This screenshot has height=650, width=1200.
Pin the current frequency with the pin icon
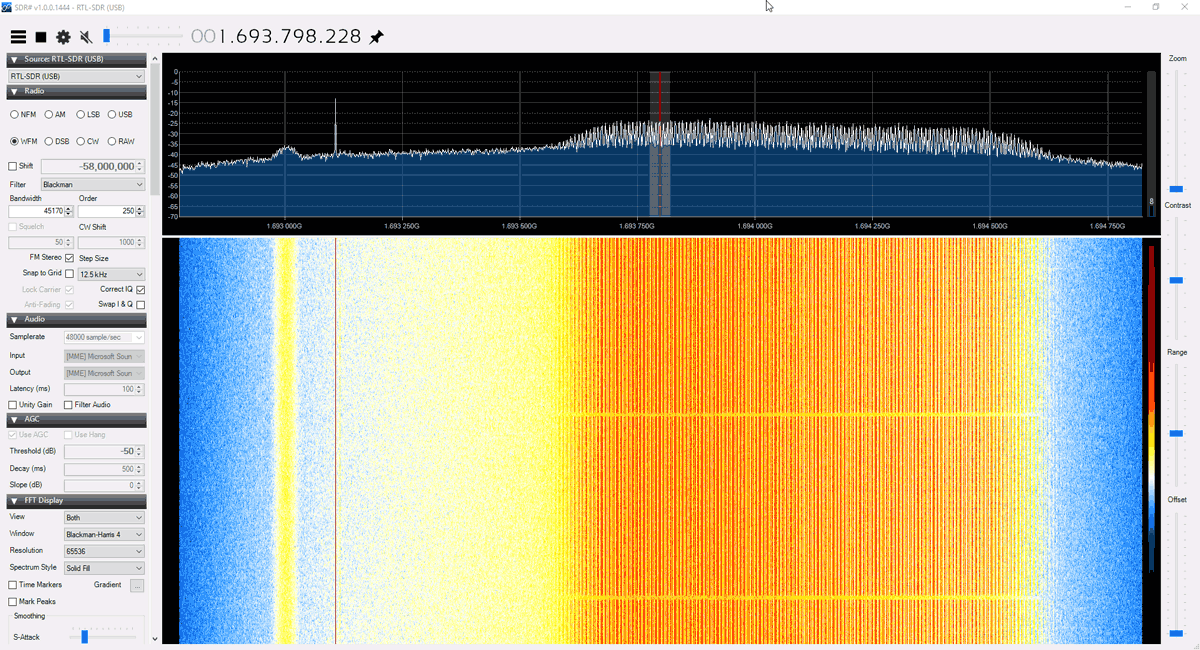click(x=376, y=35)
